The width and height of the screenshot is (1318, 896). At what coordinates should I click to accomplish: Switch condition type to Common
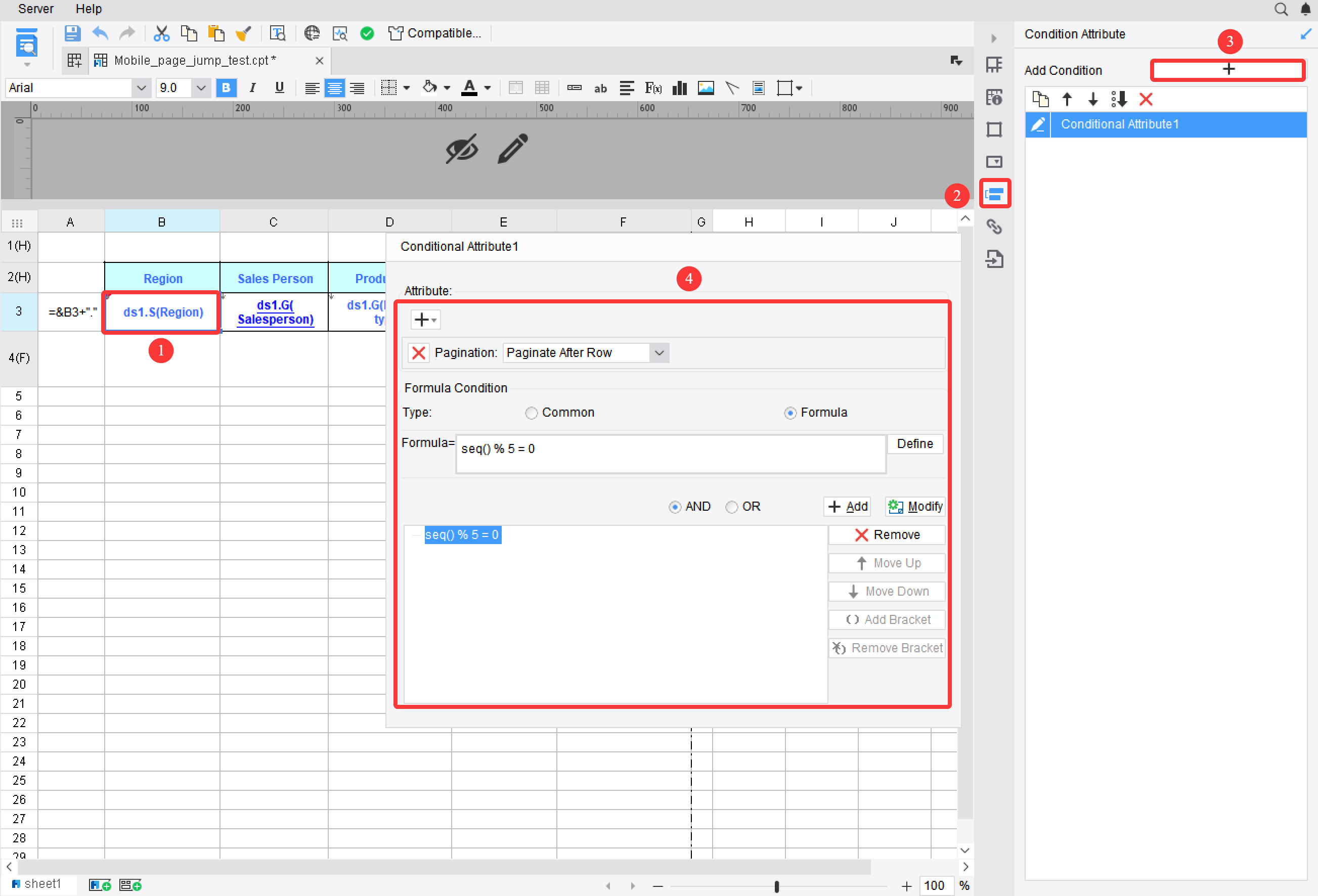point(532,412)
